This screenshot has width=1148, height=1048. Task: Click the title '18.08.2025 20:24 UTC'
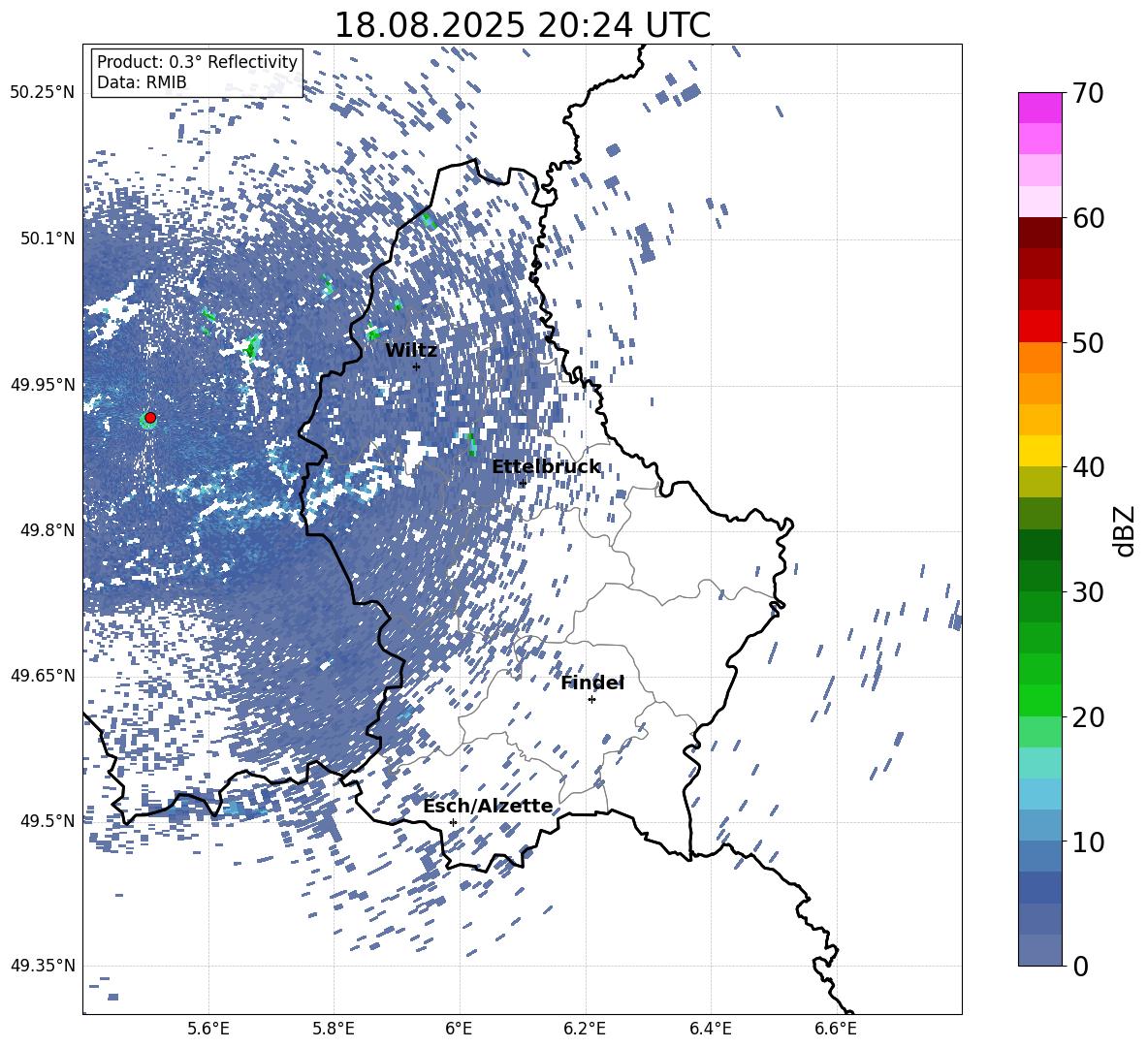click(522, 25)
